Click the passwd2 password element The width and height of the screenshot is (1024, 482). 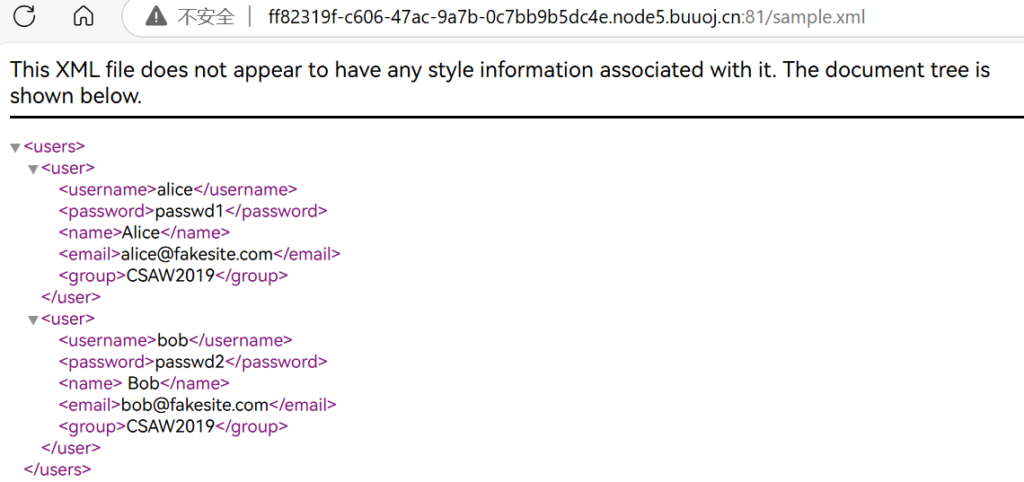(192, 362)
